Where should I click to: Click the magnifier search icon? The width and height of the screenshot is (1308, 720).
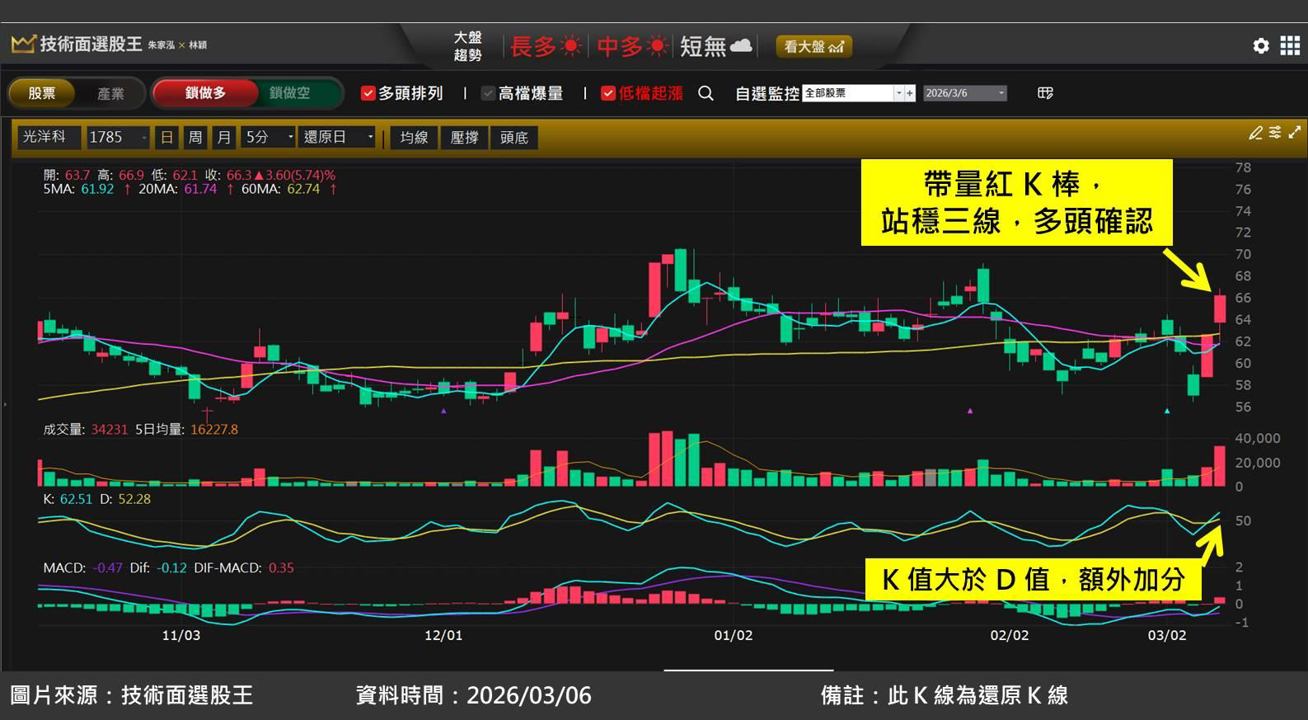click(706, 93)
